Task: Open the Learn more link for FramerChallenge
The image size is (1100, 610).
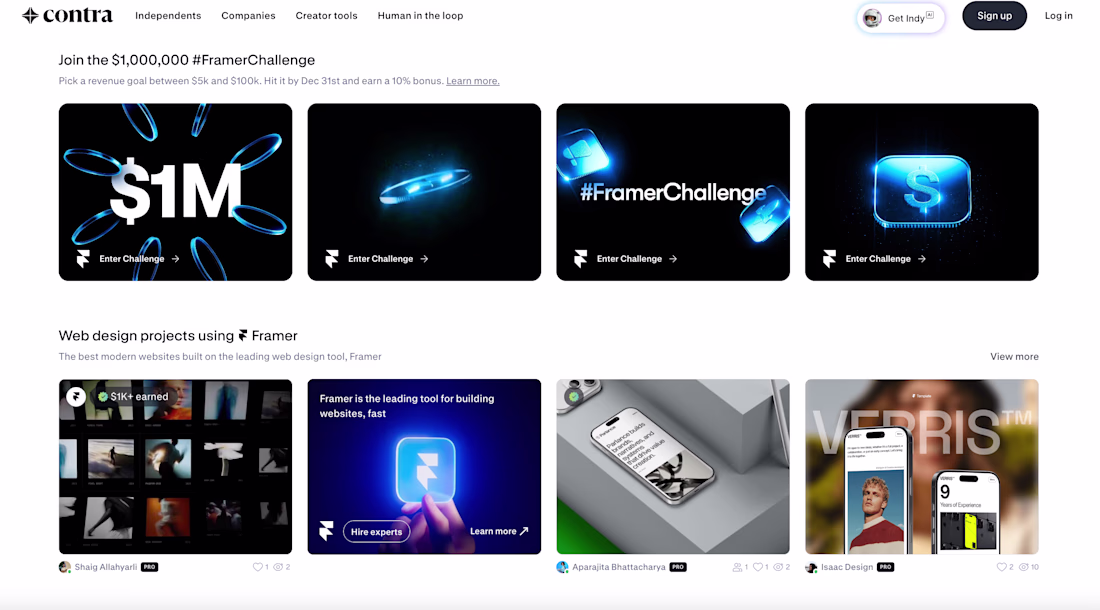Action: tap(473, 81)
